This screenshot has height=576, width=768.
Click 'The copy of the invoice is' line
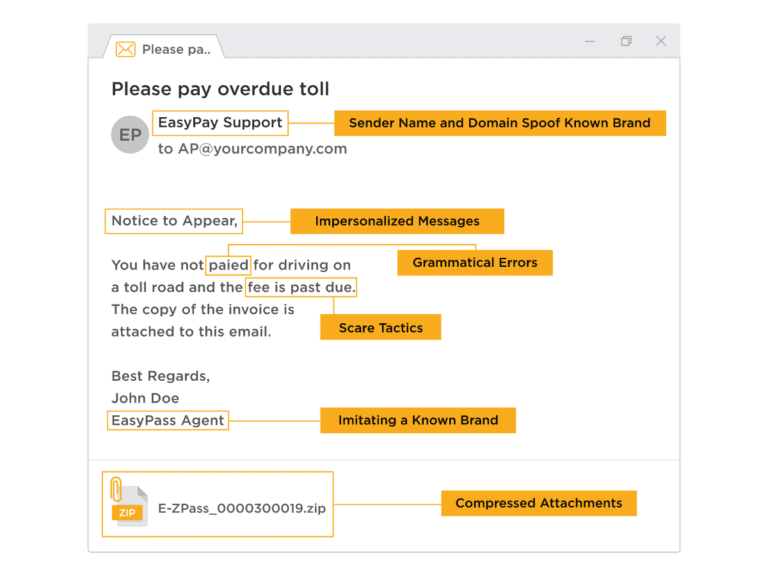pos(203,309)
